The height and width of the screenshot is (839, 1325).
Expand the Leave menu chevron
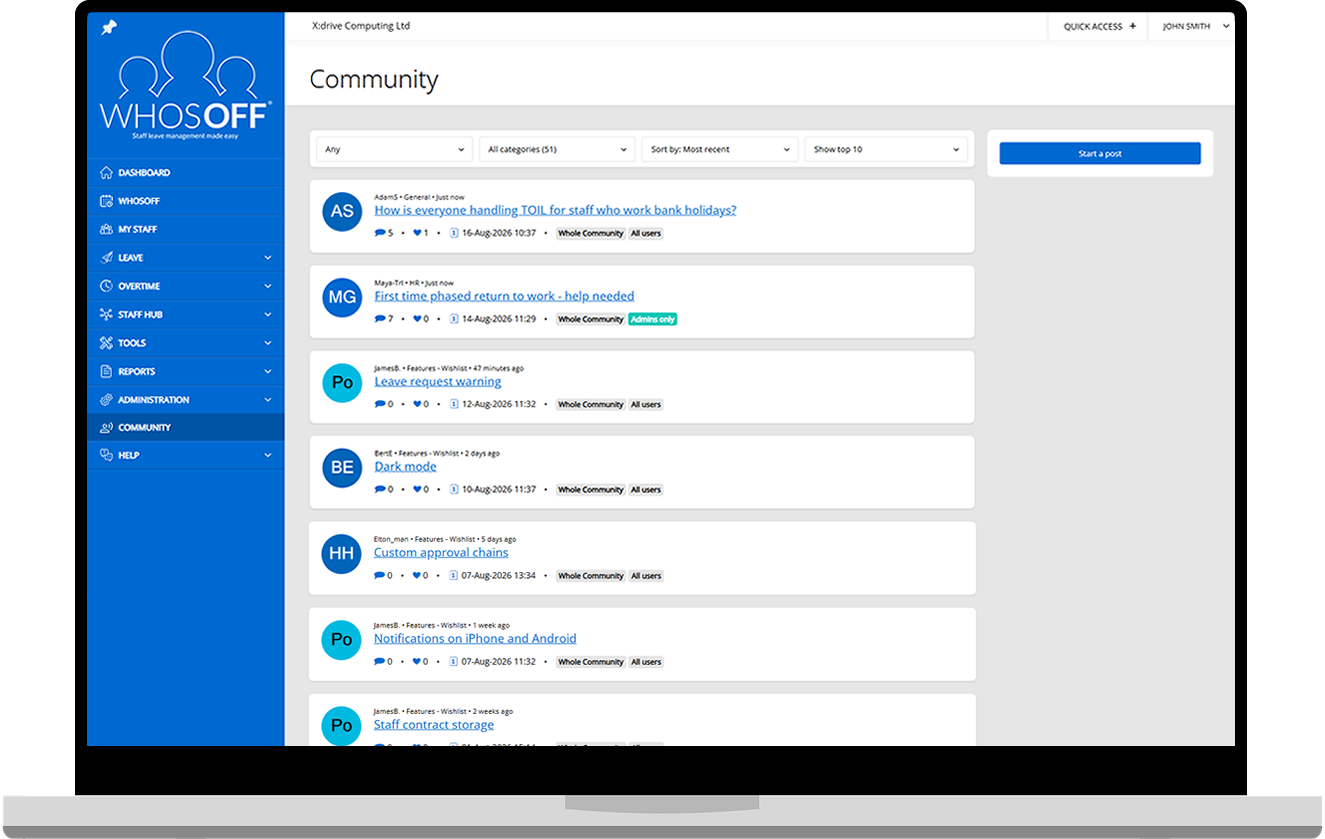point(268,258)
